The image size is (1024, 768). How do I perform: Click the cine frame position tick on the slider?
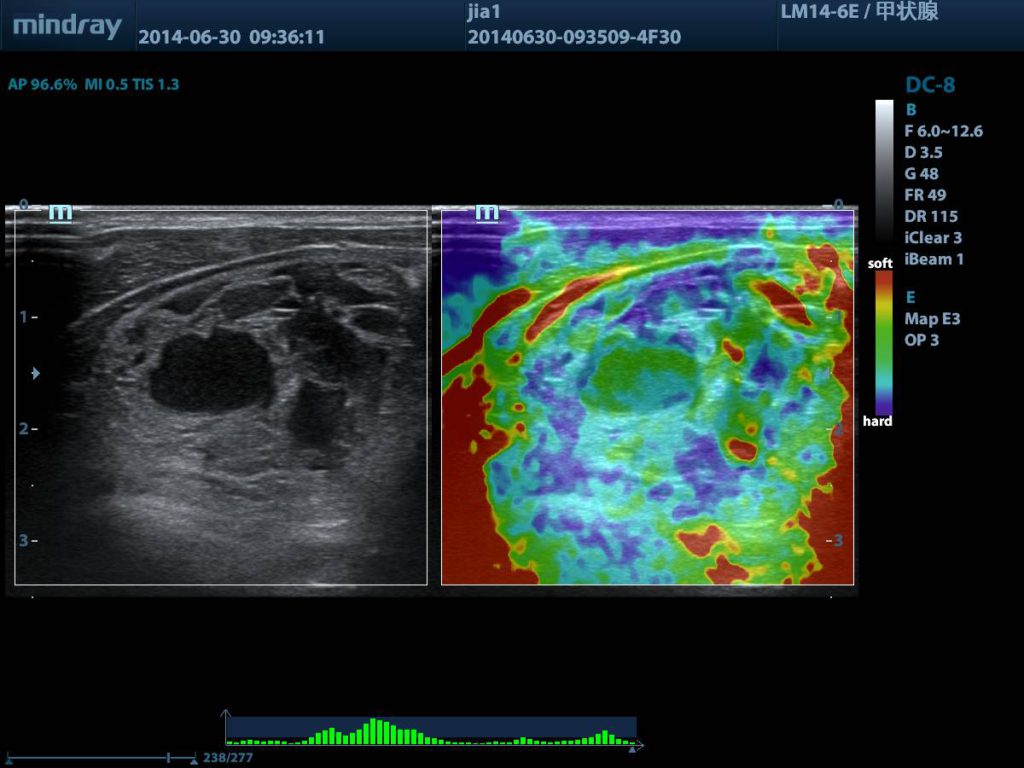169,758
